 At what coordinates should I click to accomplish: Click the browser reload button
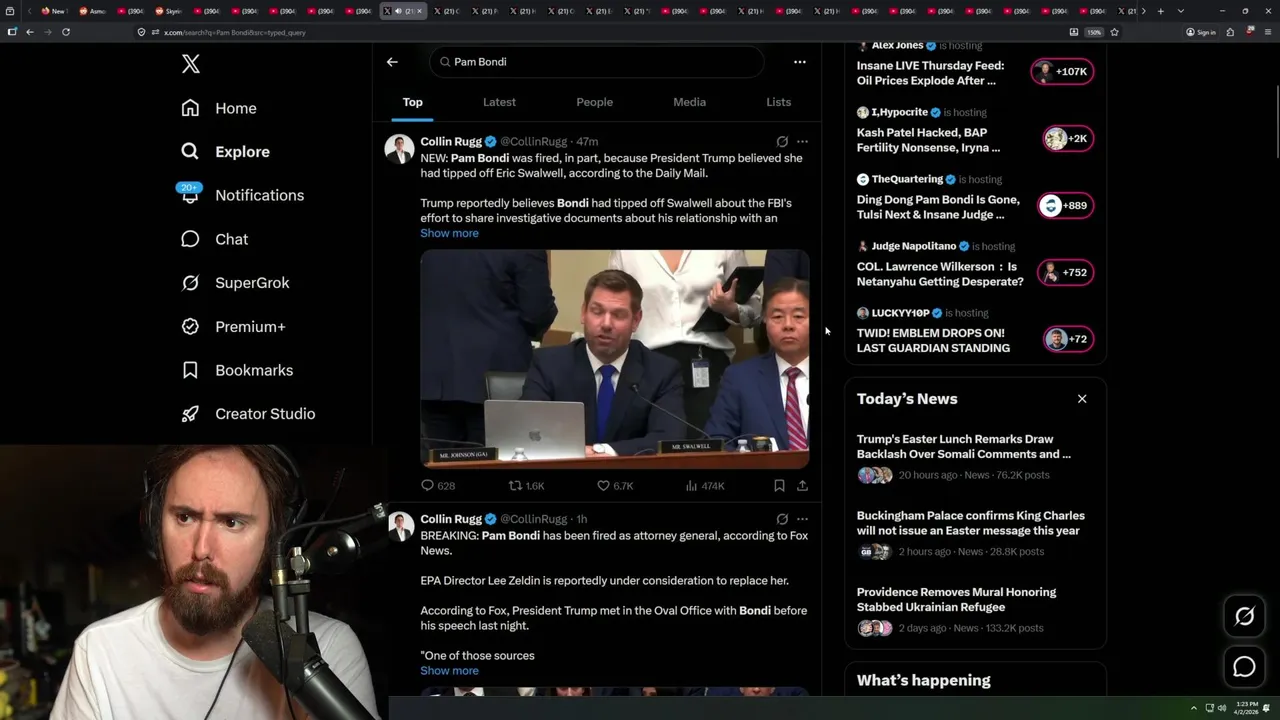pyautogui.click(x=66, y=32)
